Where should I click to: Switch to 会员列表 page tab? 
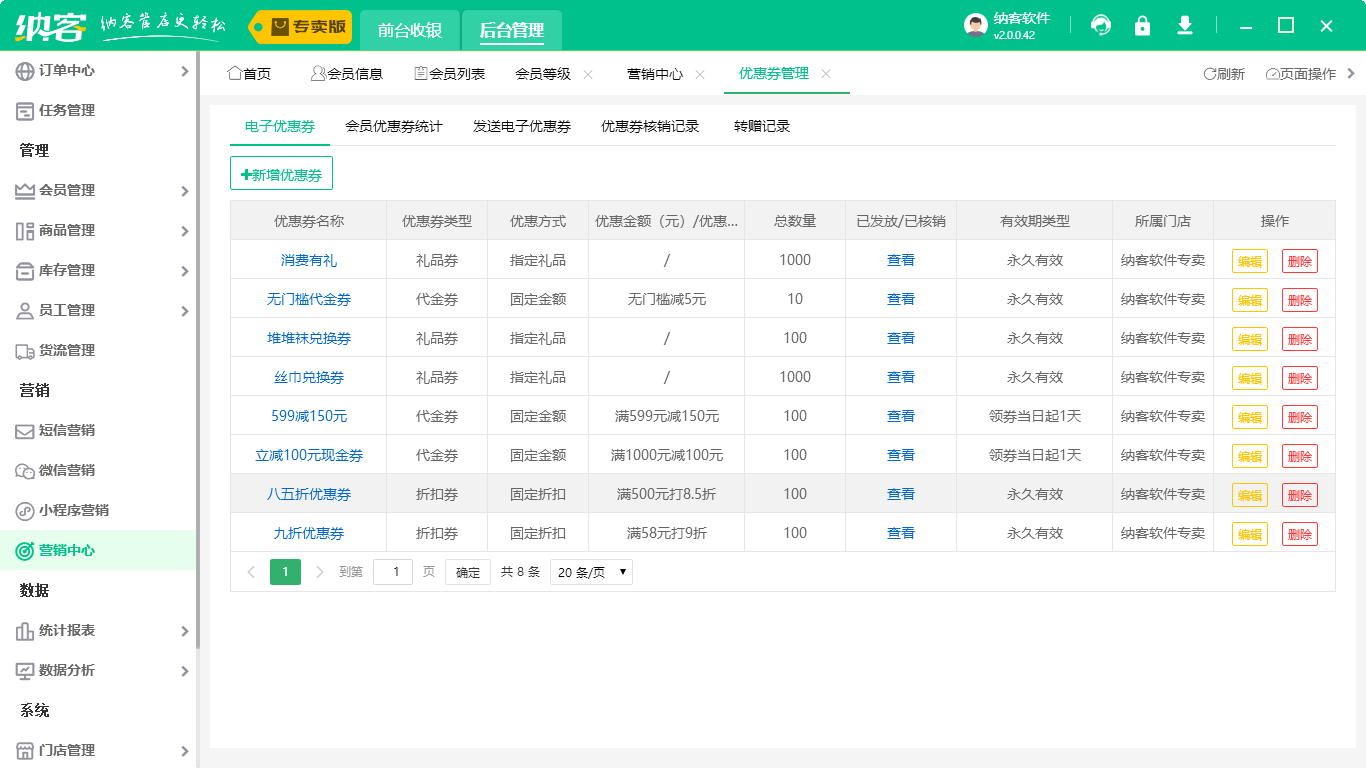coord(450,74)
